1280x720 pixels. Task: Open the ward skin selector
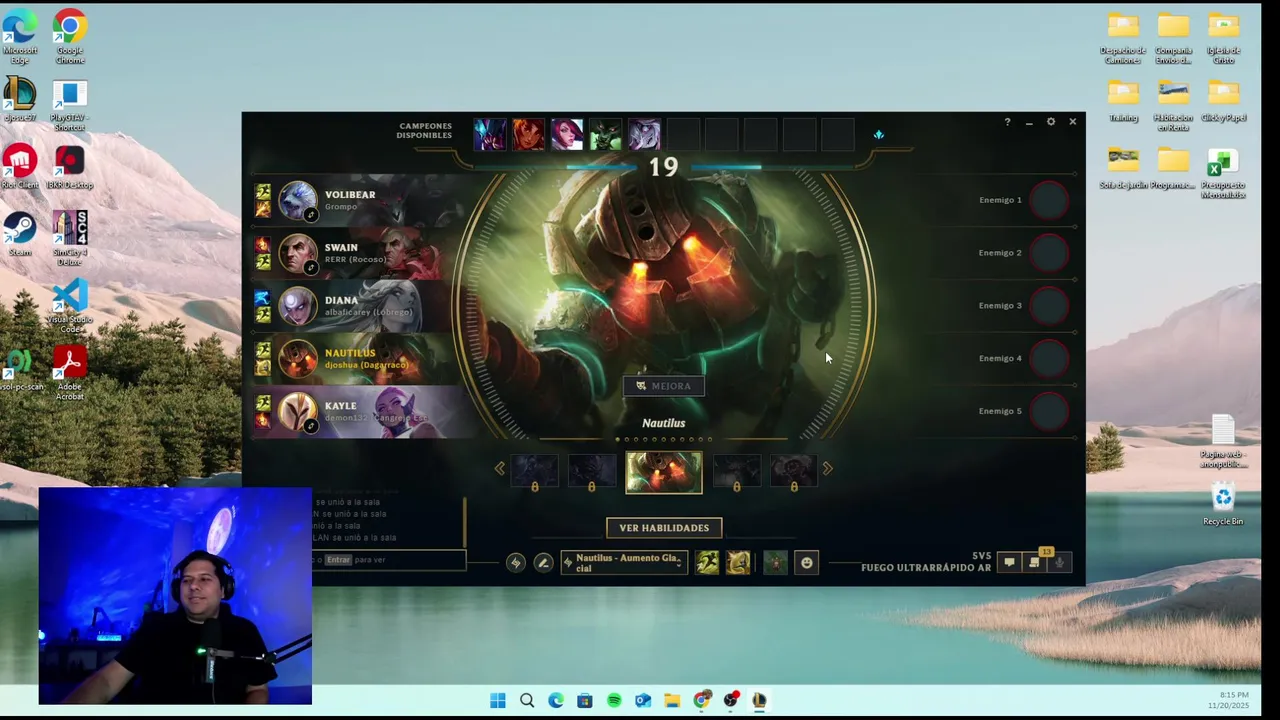[x=775, y=563]
